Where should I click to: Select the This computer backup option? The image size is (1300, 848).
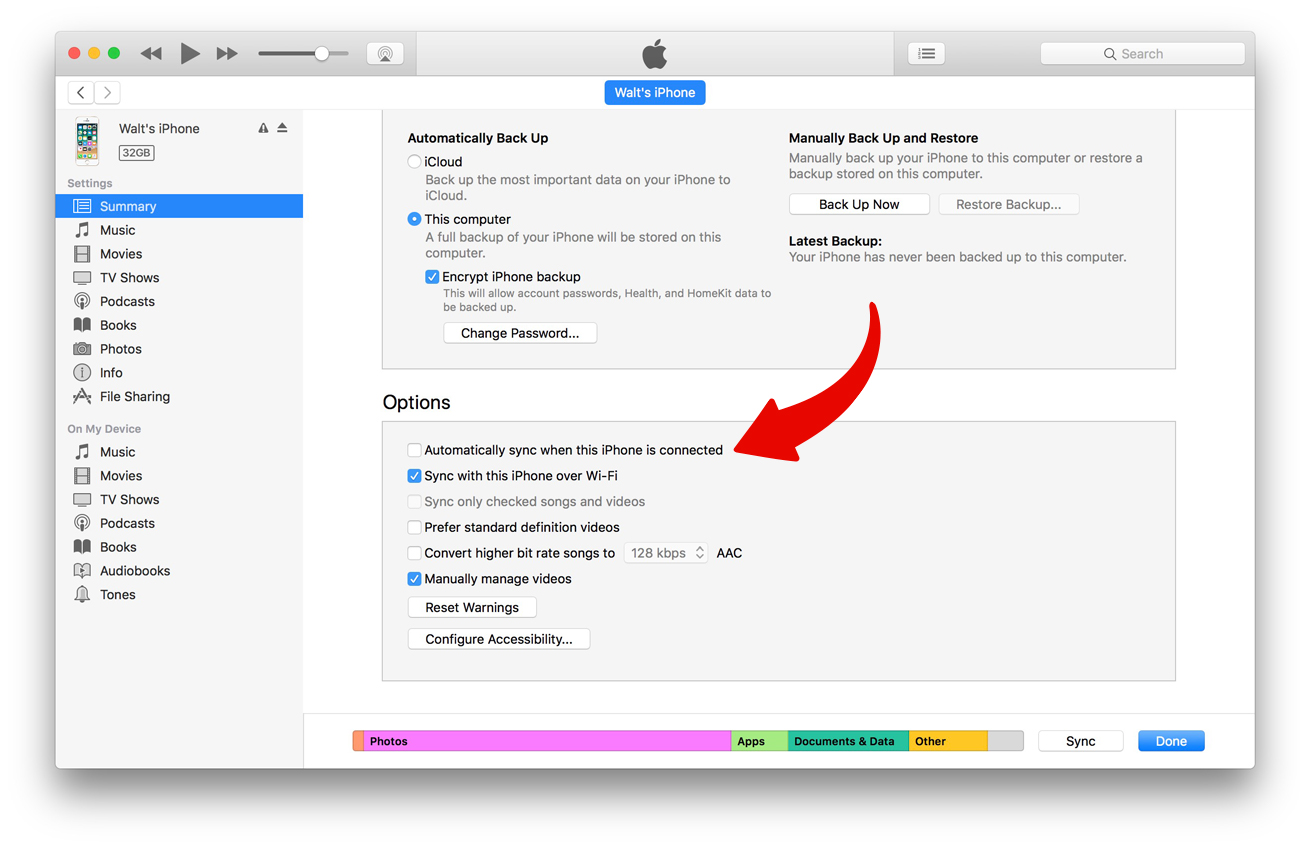414,219
